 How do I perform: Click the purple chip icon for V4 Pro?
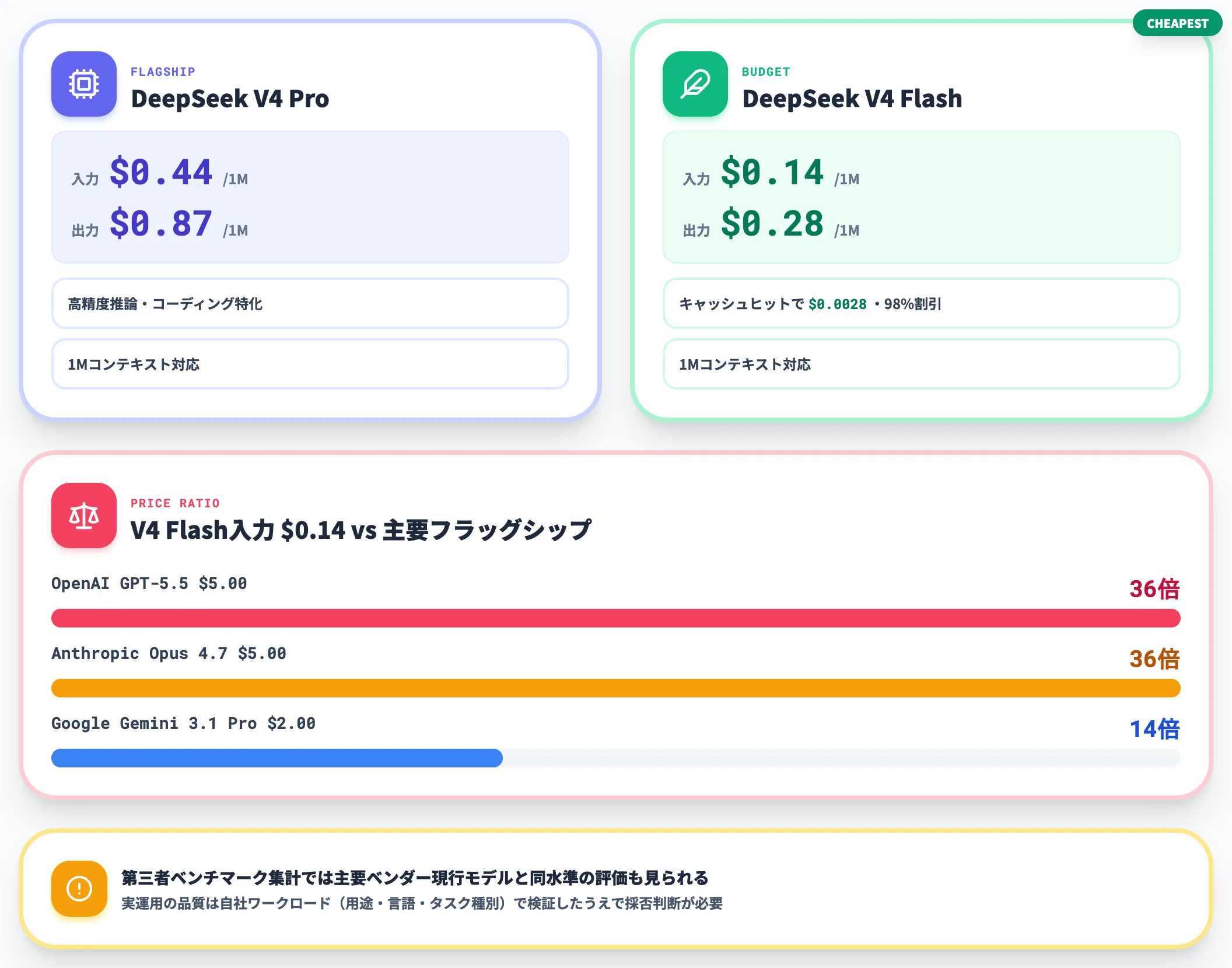tap(84, 84)
